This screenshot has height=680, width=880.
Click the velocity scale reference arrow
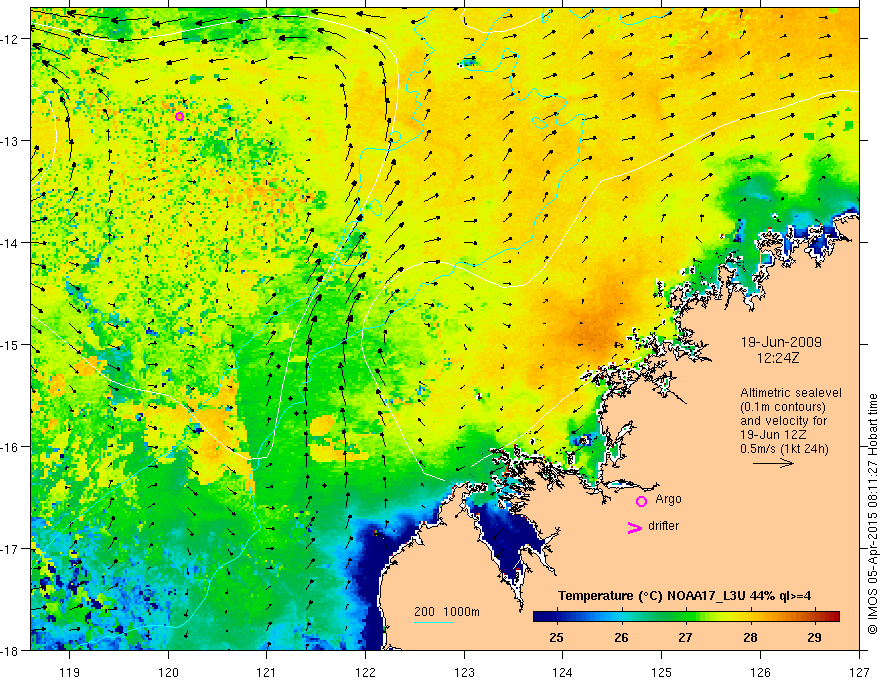coord(773,463)
